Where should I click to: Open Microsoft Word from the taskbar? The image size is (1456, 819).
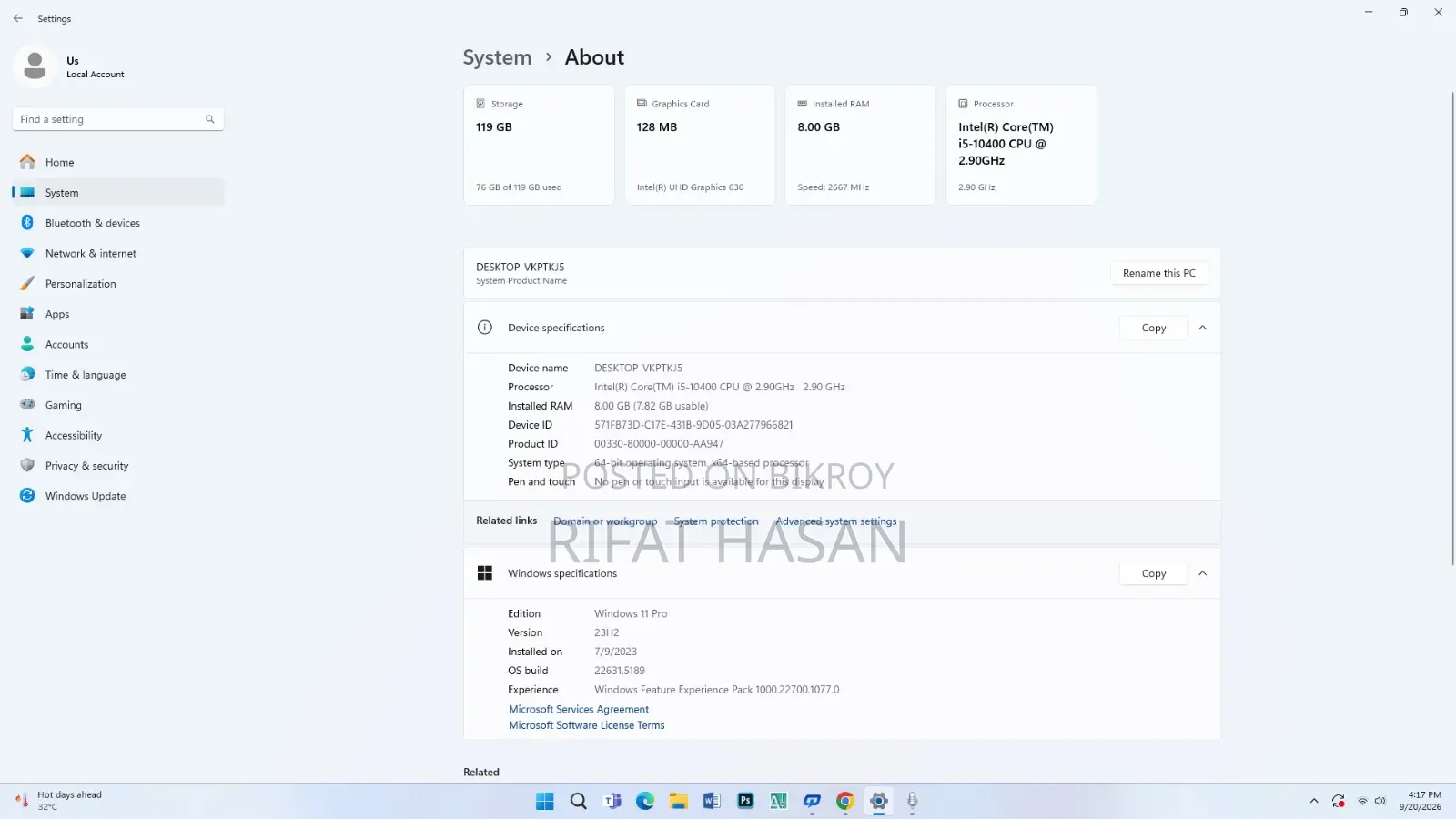712,801
